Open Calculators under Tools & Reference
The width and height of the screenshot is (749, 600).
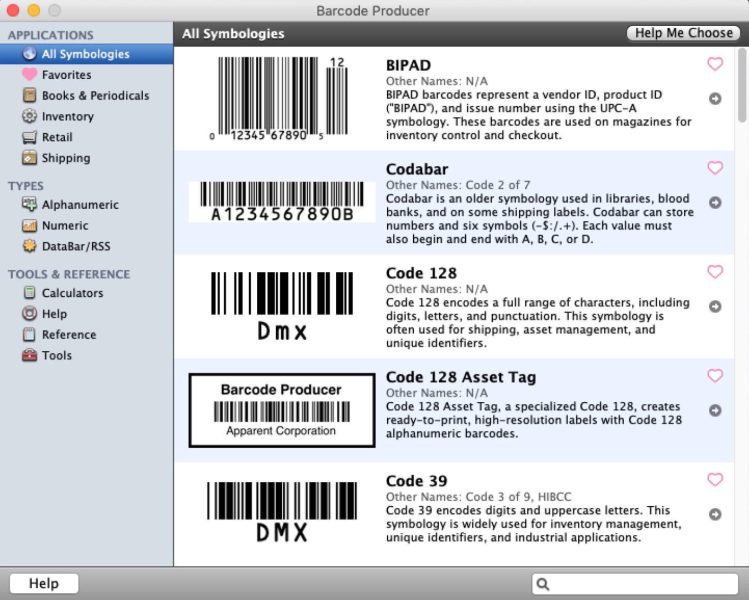coord(73,293)
